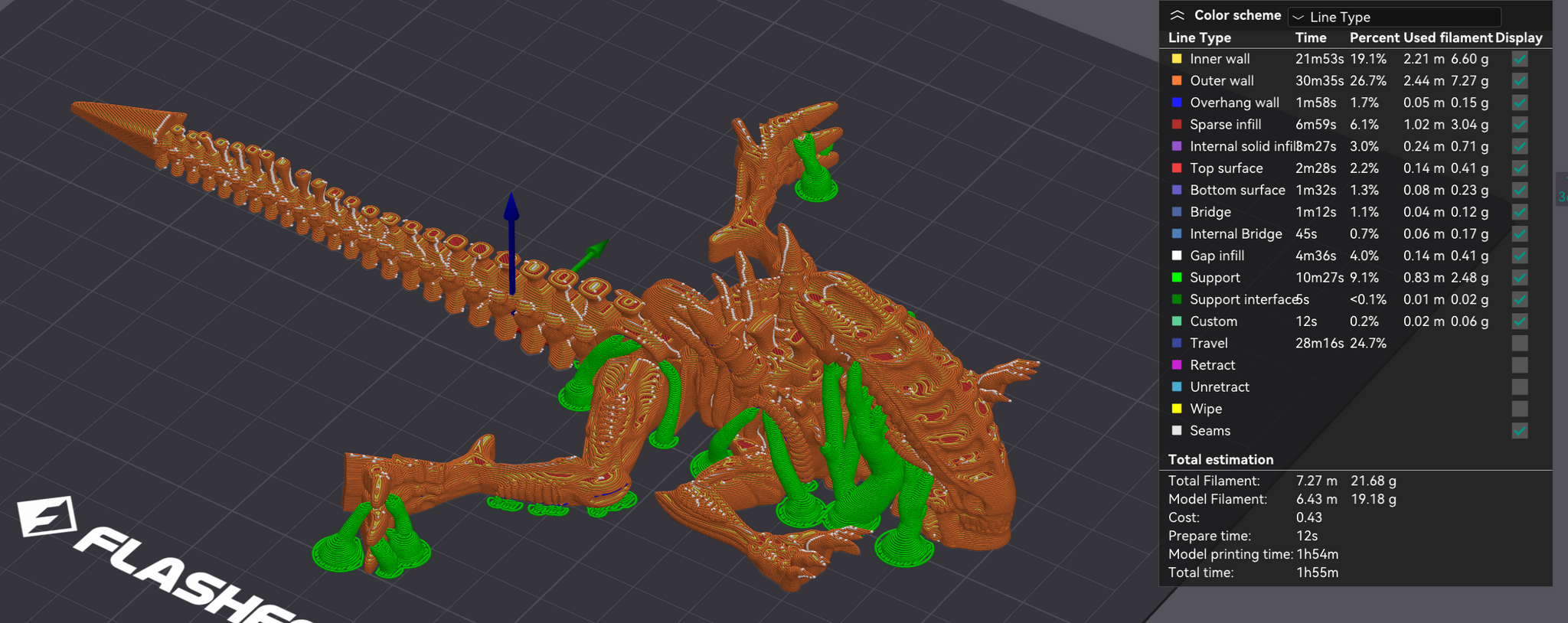Collapse the Color scheme legend panel
Viewport: 1568px width, 623px height.
(1177, 16)
